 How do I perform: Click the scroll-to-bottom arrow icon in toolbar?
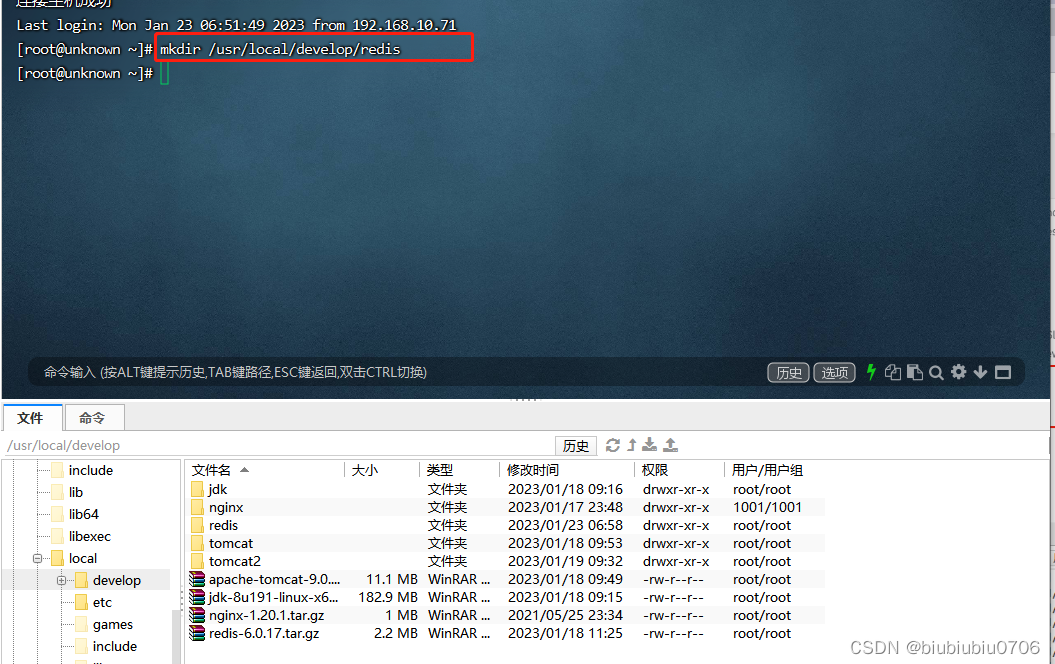point(980,372)
